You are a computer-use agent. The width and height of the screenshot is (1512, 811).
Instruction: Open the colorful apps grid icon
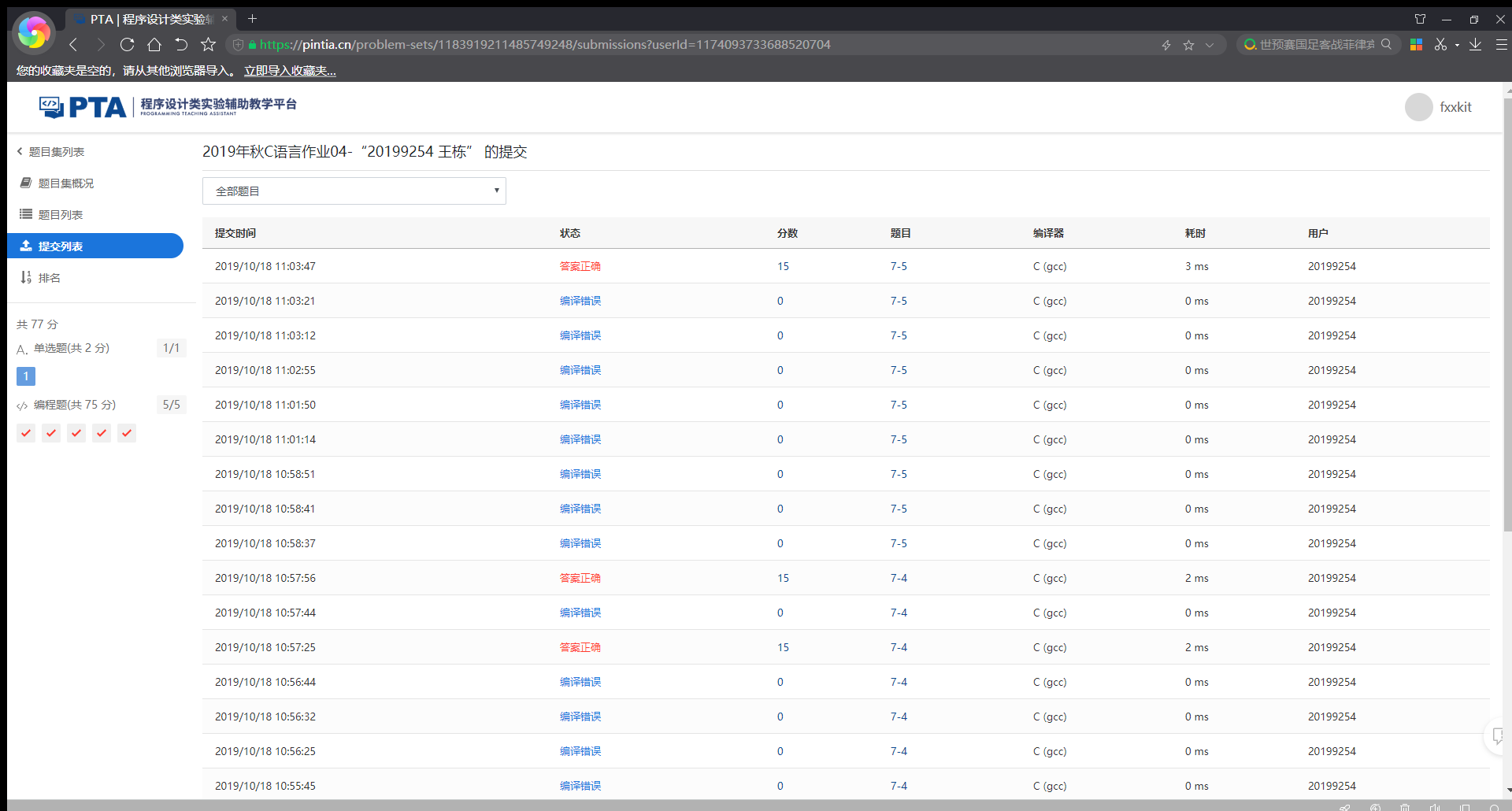point(1416,45)
